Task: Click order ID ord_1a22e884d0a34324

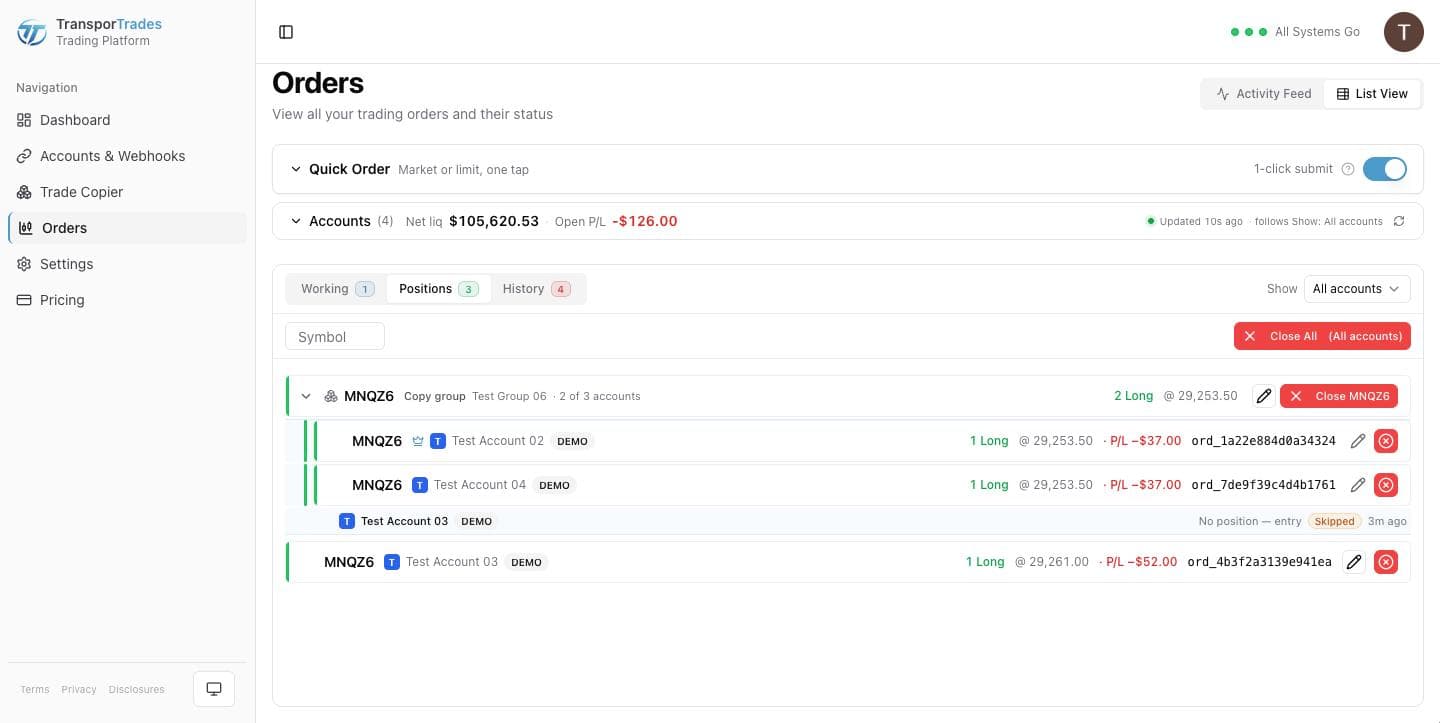Action: point(1263,441)
